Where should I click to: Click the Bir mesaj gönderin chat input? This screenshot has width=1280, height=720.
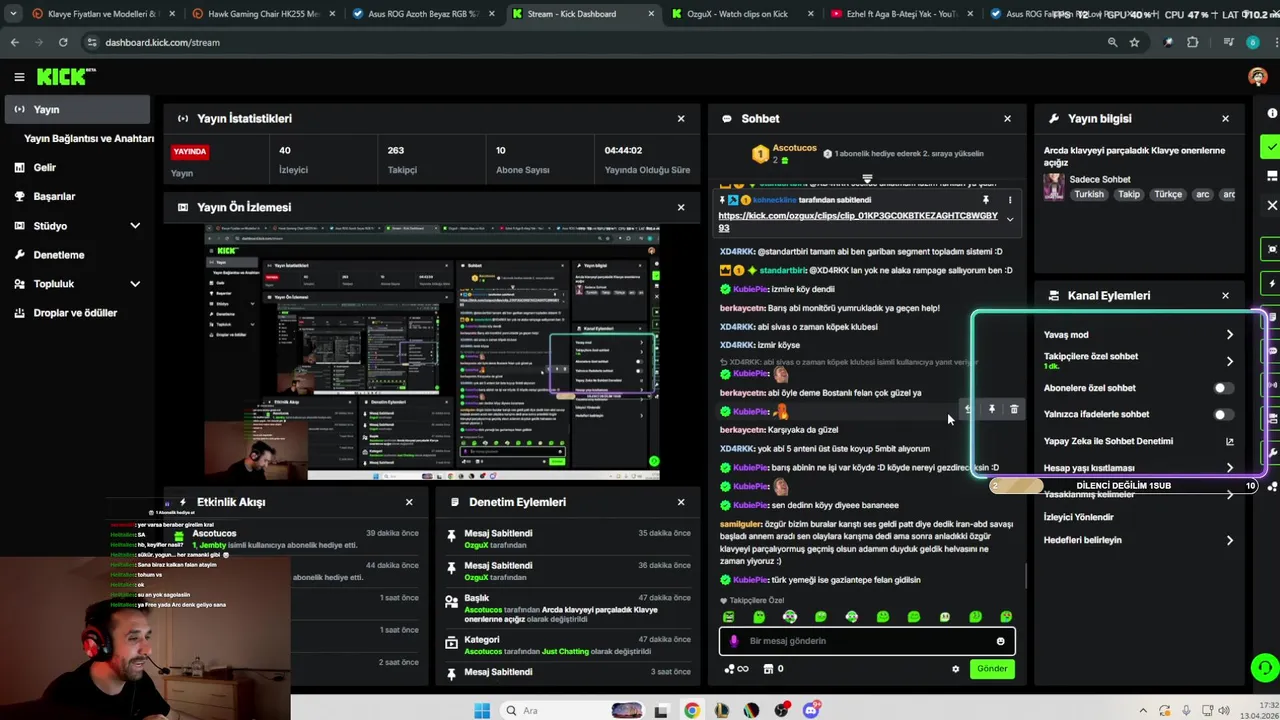pyautogui.click(x=866, y=641)
